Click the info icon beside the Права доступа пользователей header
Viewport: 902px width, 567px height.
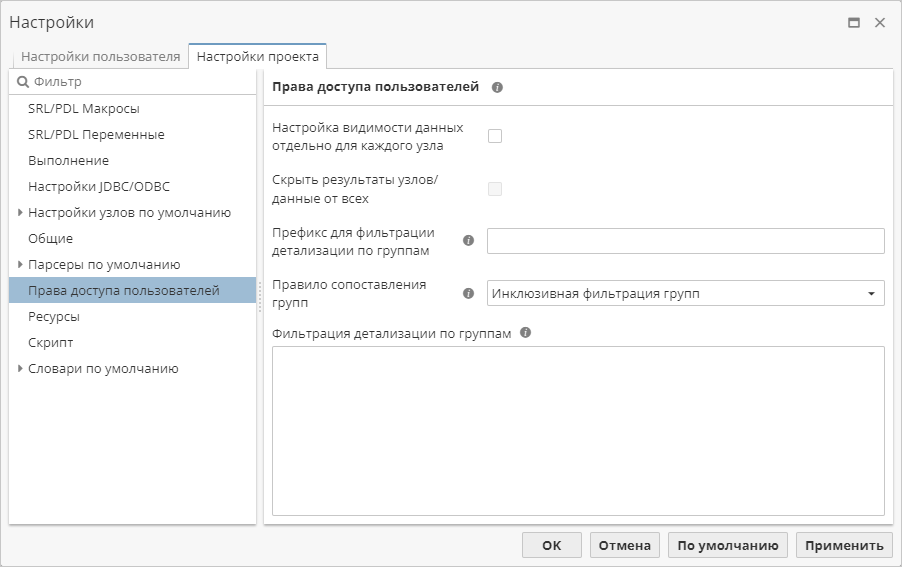498,87
